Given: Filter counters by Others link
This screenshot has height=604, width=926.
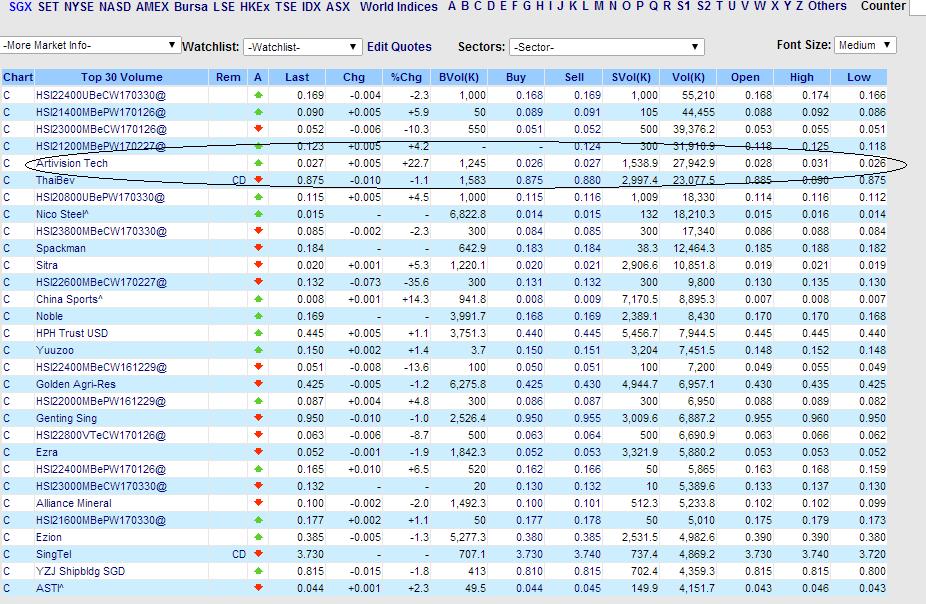Looking at the screenshot, I should (x=827, y=6).
